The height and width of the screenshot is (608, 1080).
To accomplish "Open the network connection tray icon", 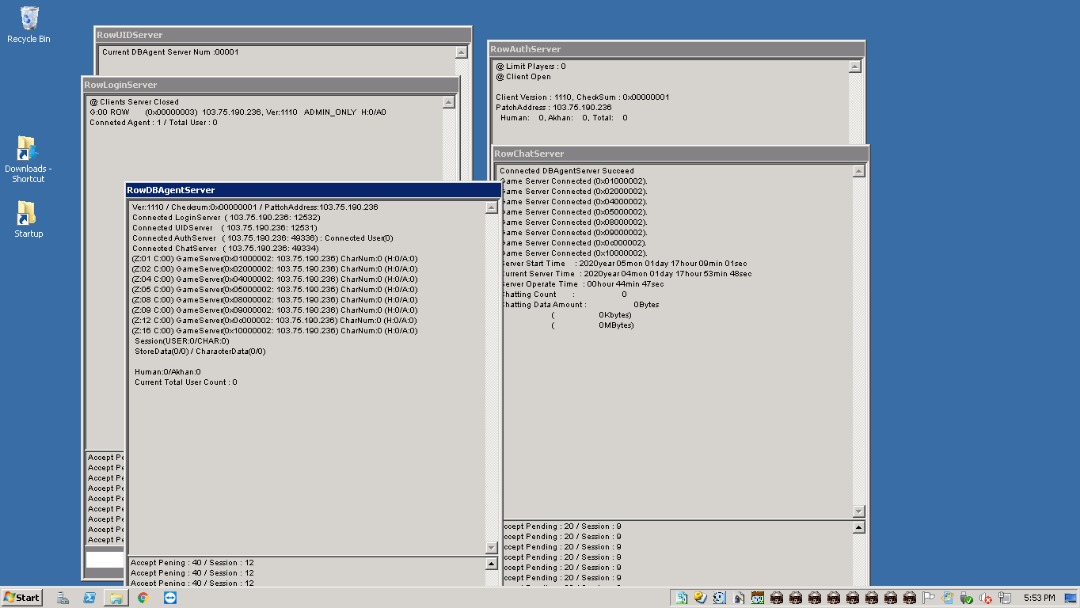I will [1005, 598].
